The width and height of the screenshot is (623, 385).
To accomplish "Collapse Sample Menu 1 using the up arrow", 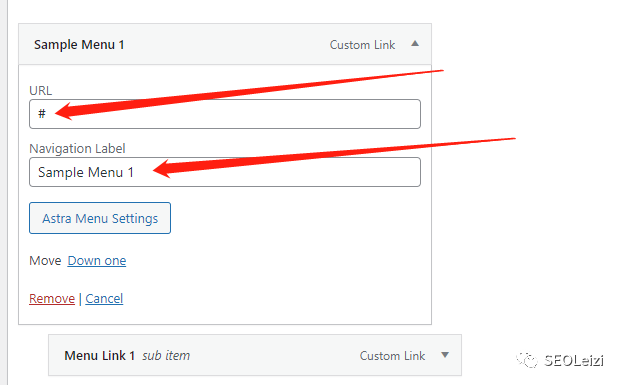I will tap(415, 44).
